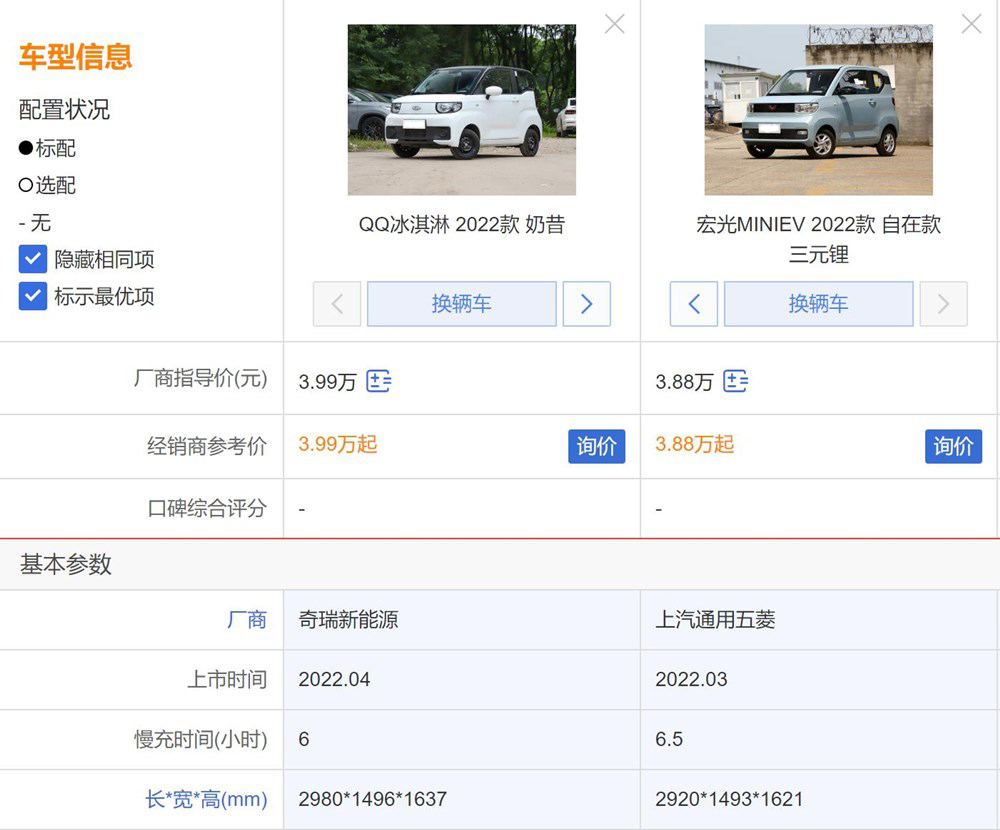Click the blue previous-car arrow under 宏光MINIEV
Image resolution: width=1000 pixels, height=830 pixels.
694,304
